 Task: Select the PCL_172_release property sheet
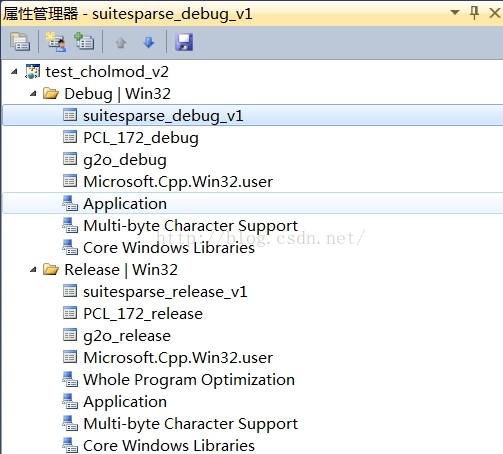coord(143,314)
